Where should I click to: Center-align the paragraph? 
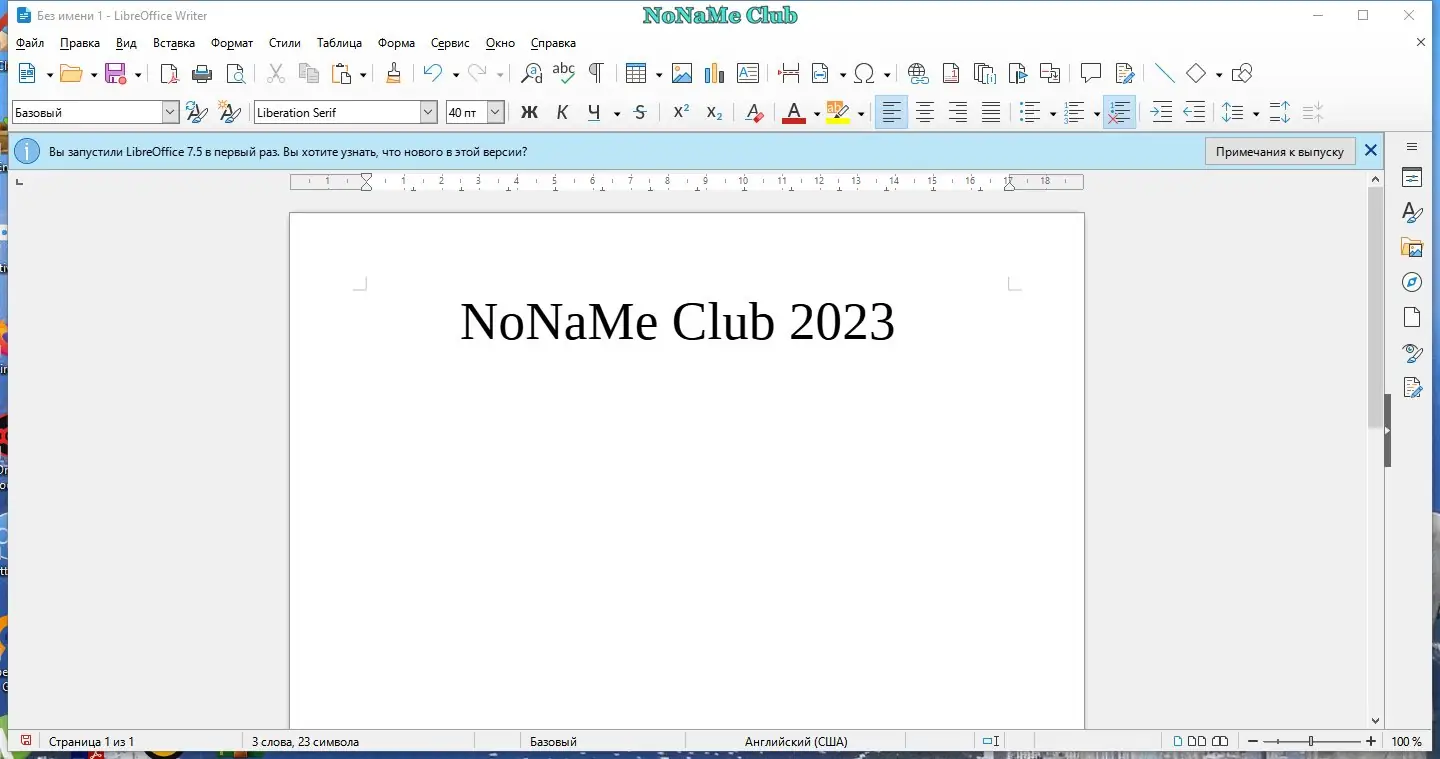click(x=925, y=113)
